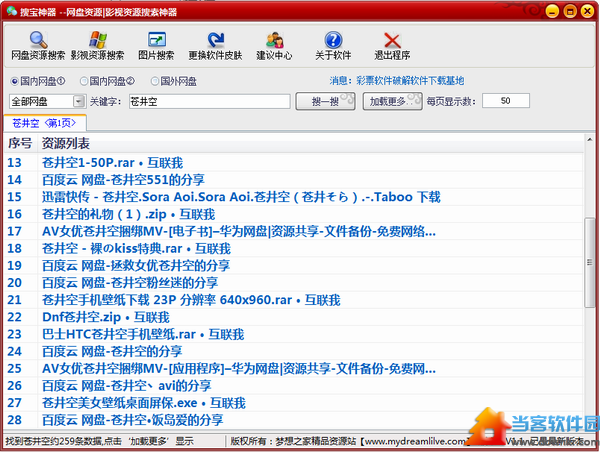Expand the 全部网盘 dropdown arrow
Viewport: 600px width, 452px height.
[79, 101]
